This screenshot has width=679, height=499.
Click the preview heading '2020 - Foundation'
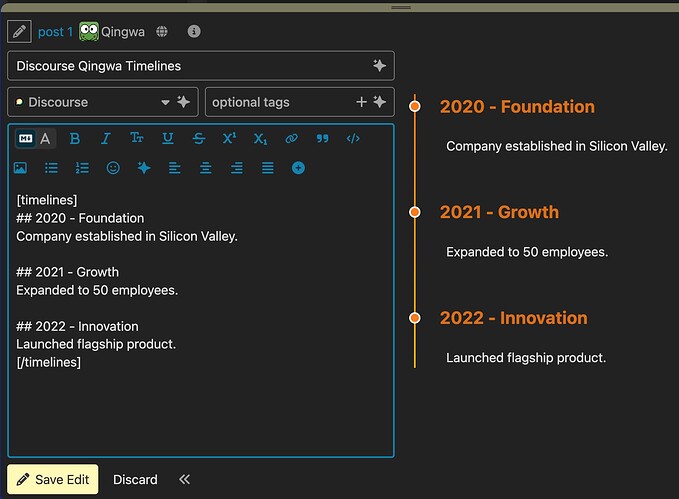click(x=517, y=107)
